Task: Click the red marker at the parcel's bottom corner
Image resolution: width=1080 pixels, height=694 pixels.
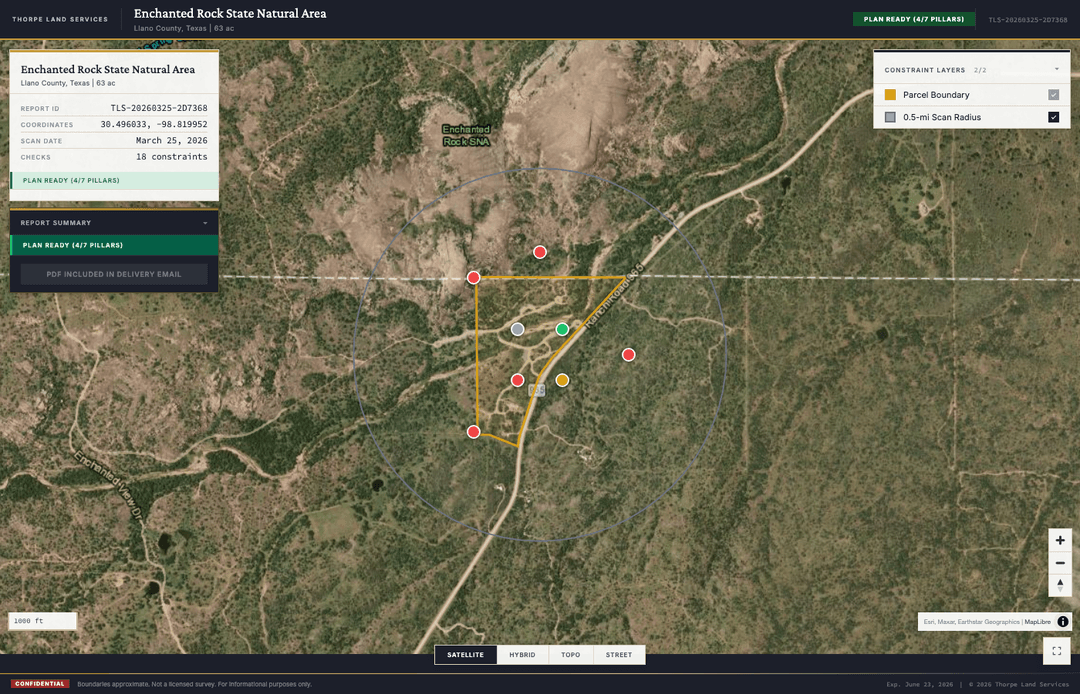Action: tap(472, 431)
